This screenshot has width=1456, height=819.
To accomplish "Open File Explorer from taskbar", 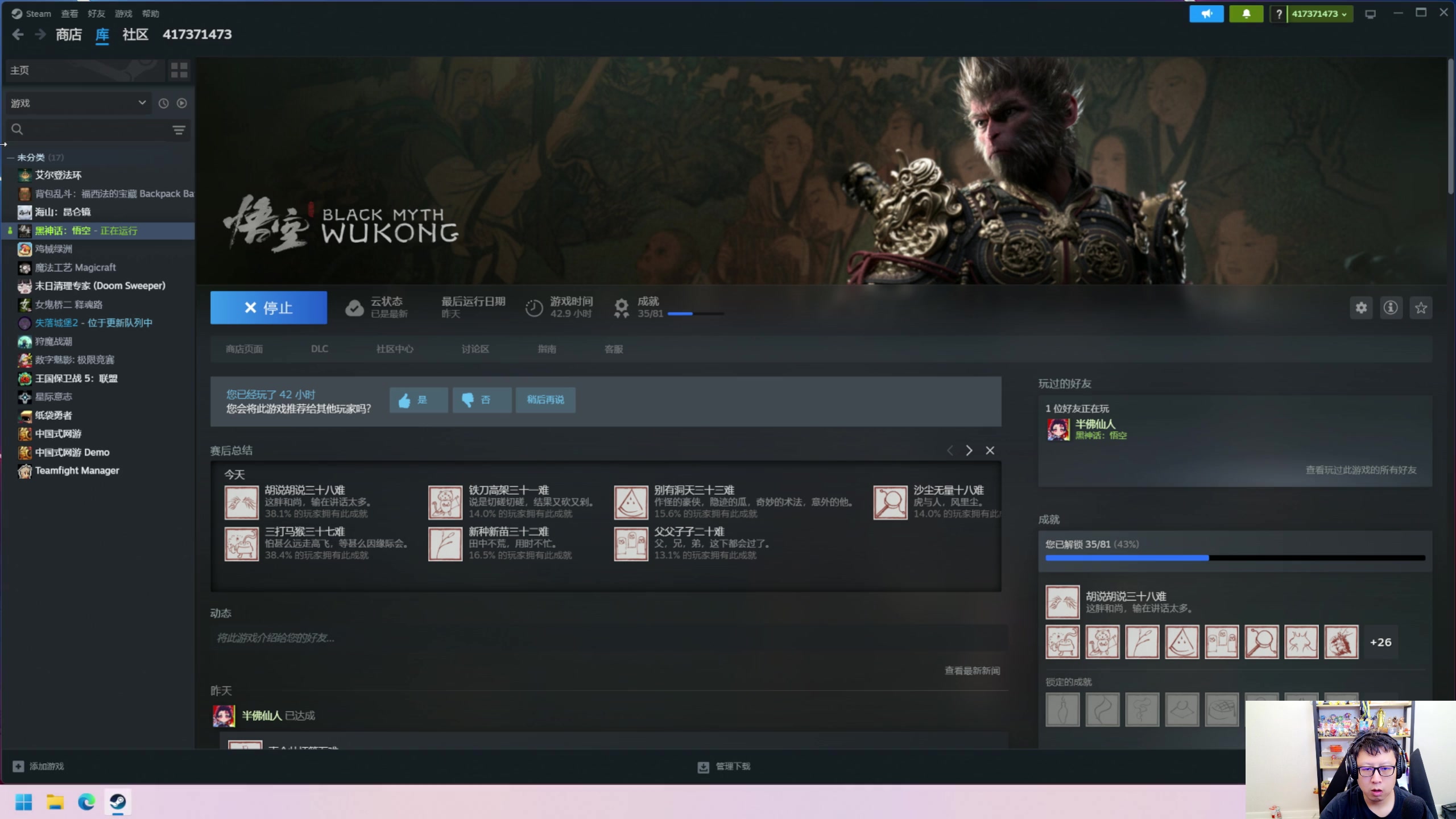I will point(55,802).
